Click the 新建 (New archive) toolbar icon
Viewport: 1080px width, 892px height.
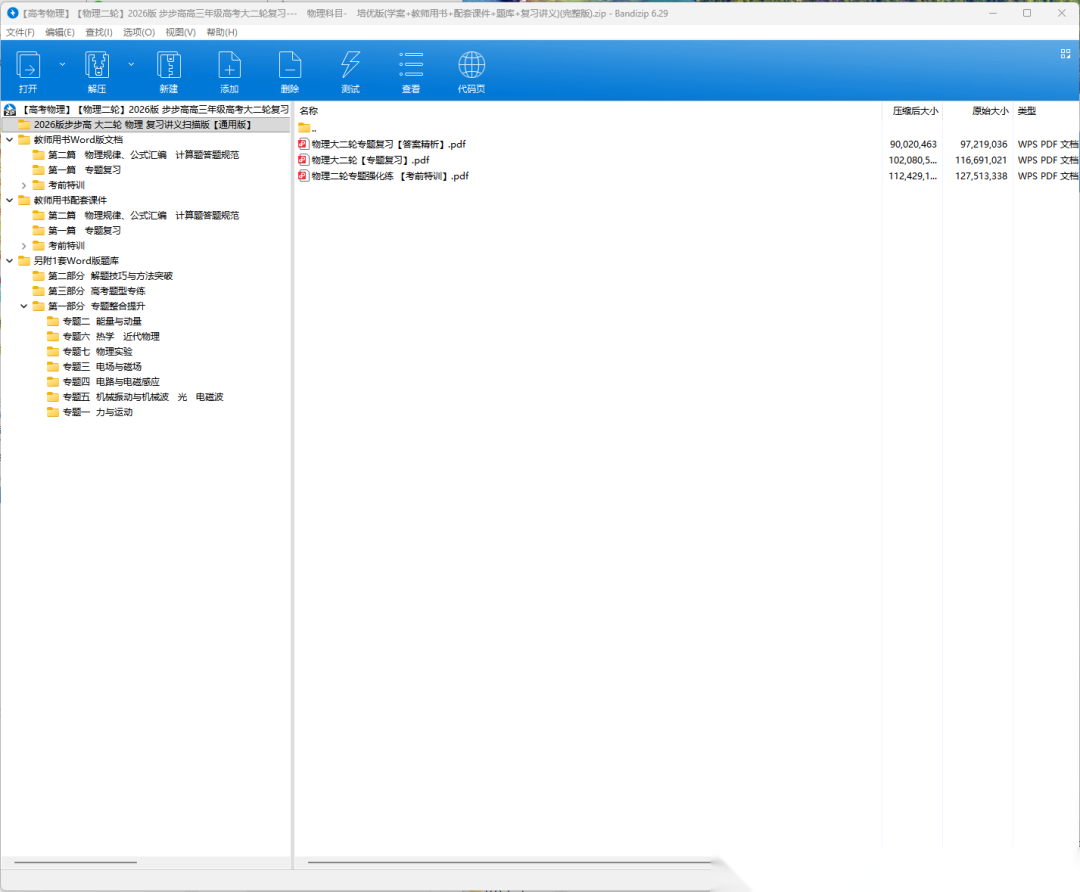pos(168,66)
